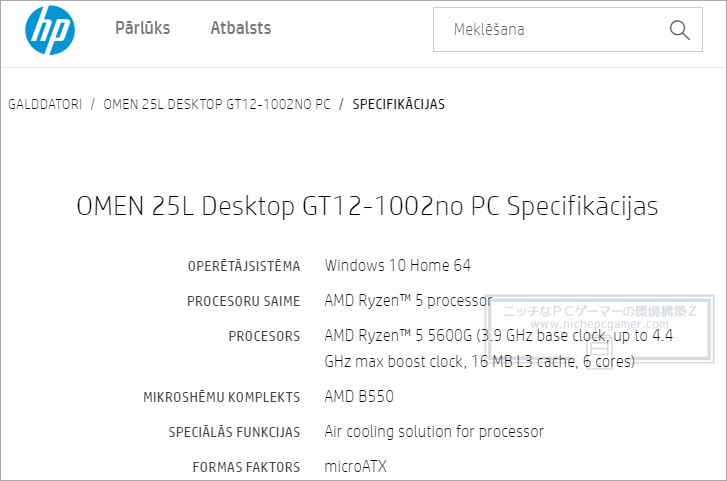Click the magnifying glass search icon

[x=679, y=30]
